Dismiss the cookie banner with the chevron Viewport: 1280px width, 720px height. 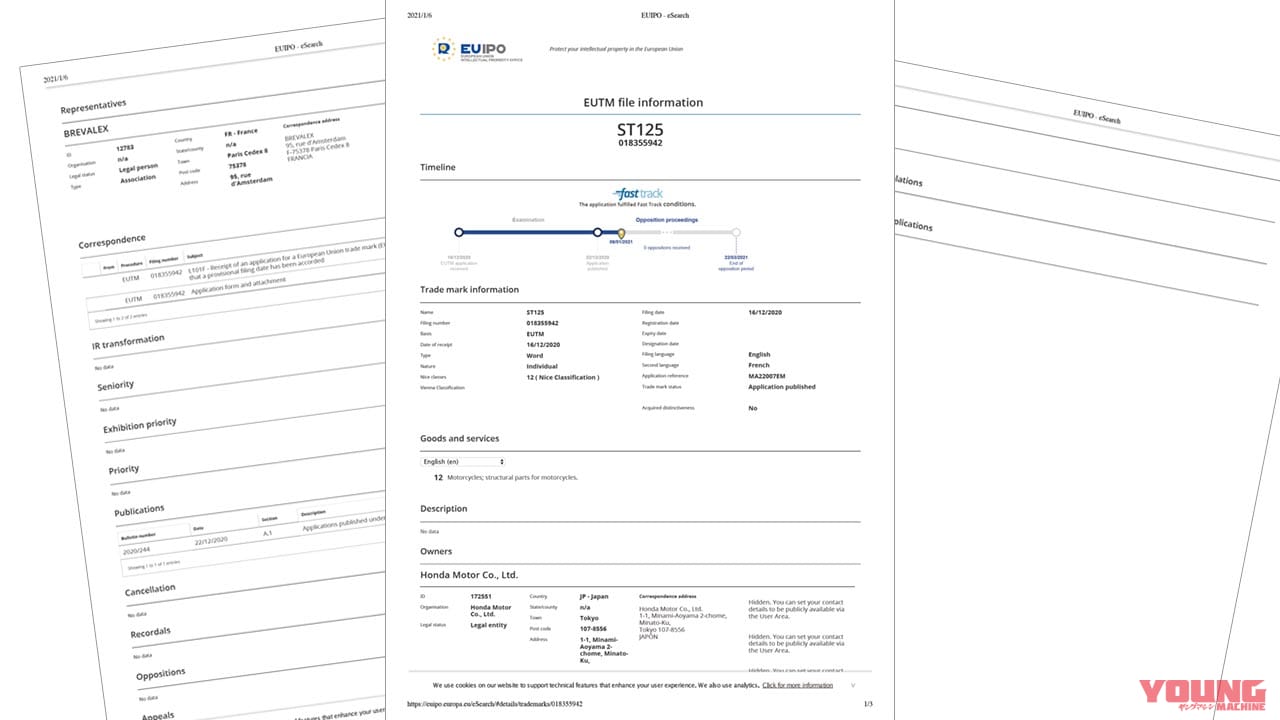point(852,685)
